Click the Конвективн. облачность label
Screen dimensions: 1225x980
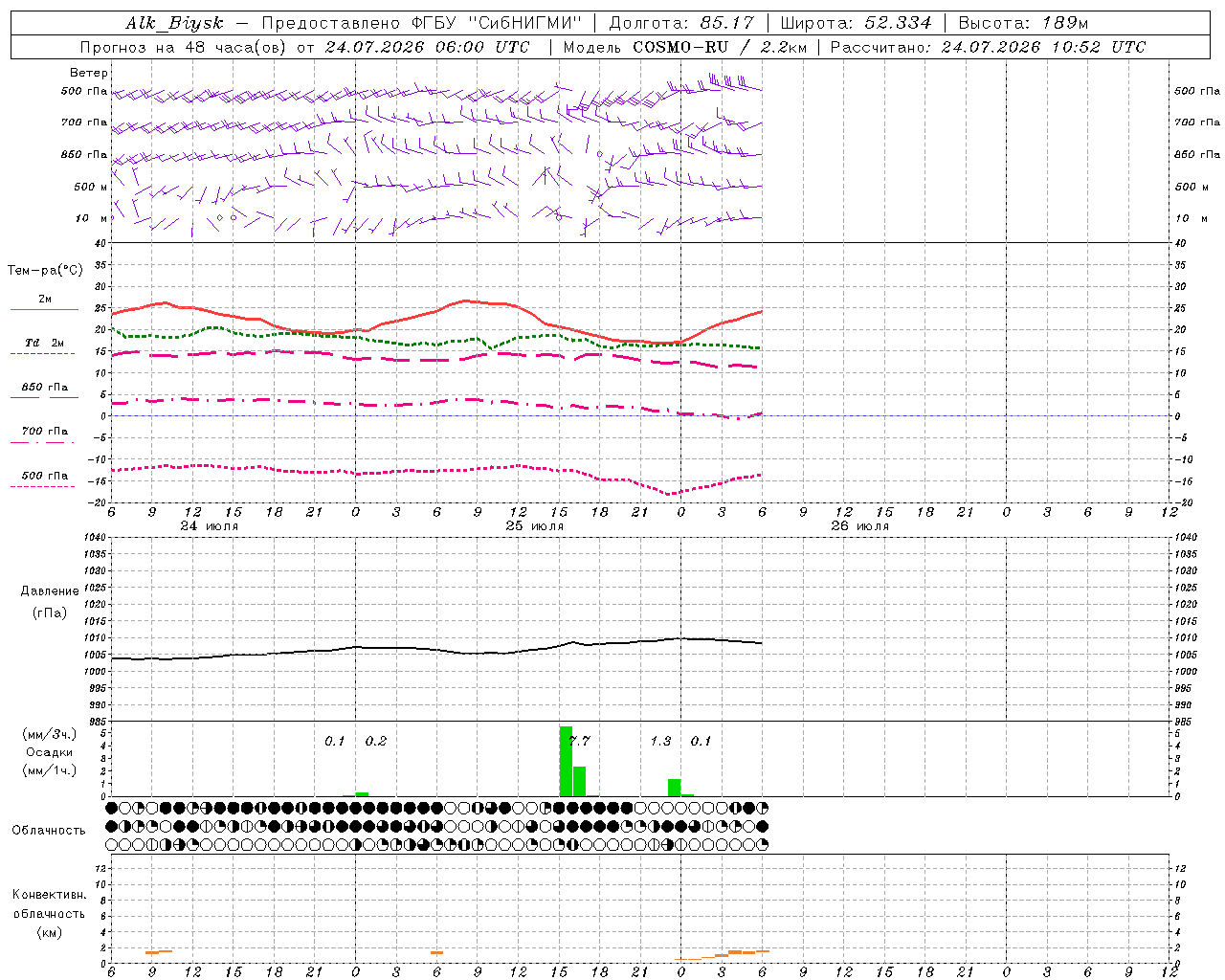click(x=49, y=904)
